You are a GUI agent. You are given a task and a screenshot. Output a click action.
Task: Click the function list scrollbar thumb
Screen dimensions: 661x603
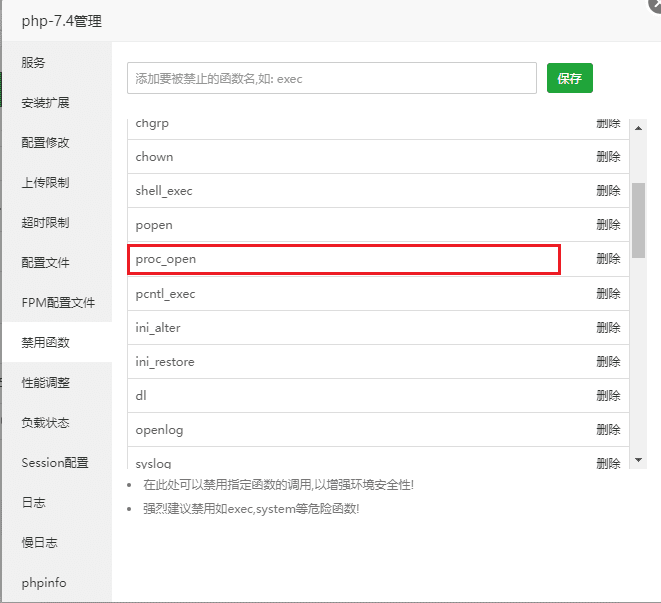pyautogui.click(x=639, y=220)
